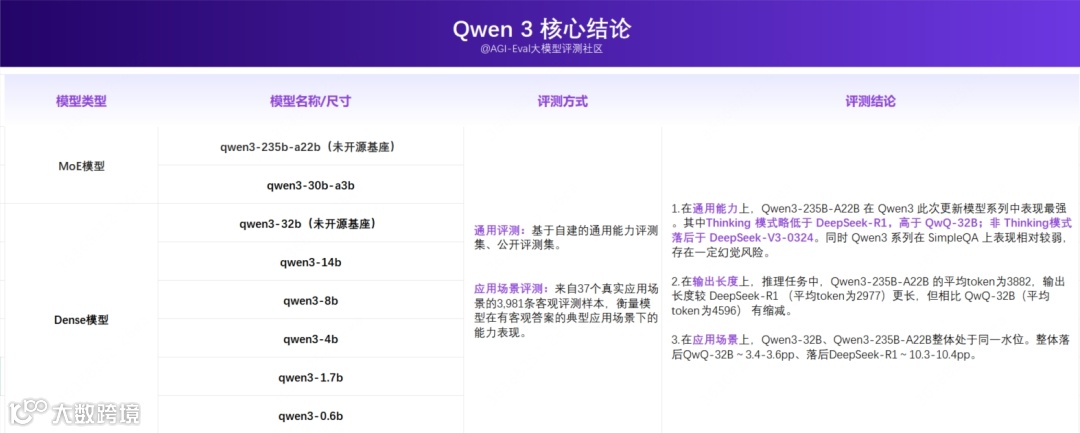1080x433 pixels.
Task: Click the 'qwen3-0.6b' row
Action: (x=311, y=415)
